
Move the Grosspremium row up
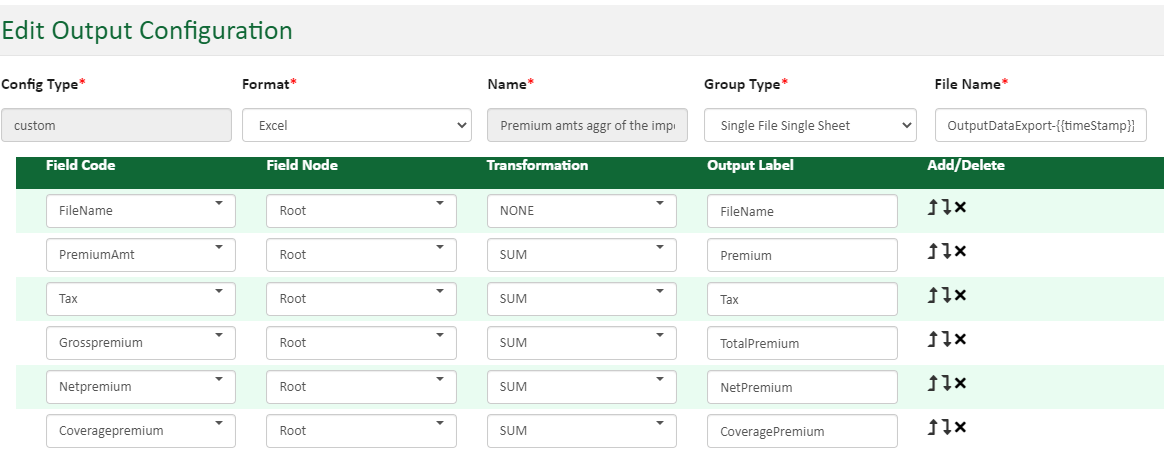(934, 340)
